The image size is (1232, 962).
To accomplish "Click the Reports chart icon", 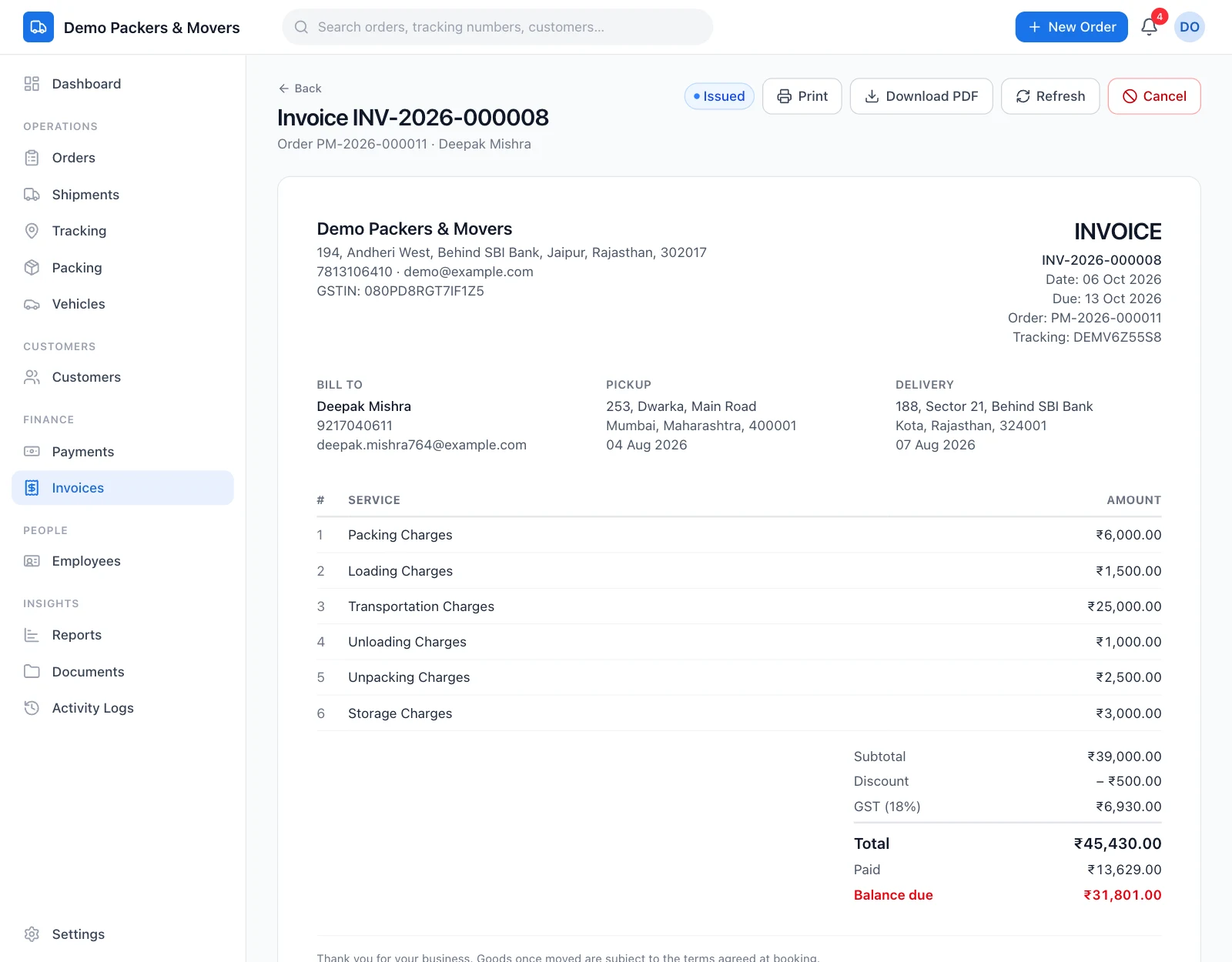I will [x=32, y=635].
